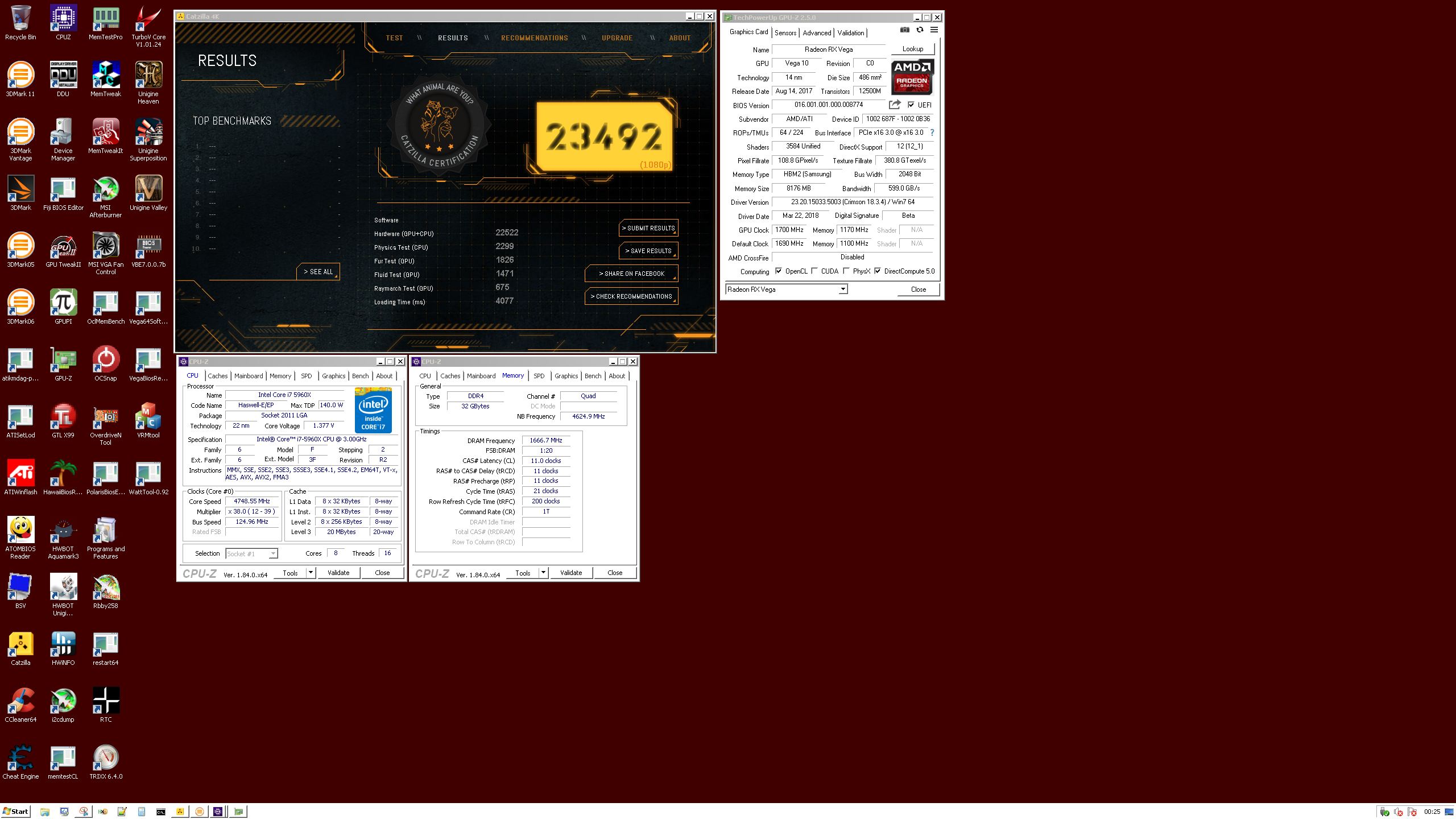Image resolution: width=1456 pixels, height=819 pixels.
Task: Select the TRIXX 6.4.0 desktop icon
Action: (106, 762)
